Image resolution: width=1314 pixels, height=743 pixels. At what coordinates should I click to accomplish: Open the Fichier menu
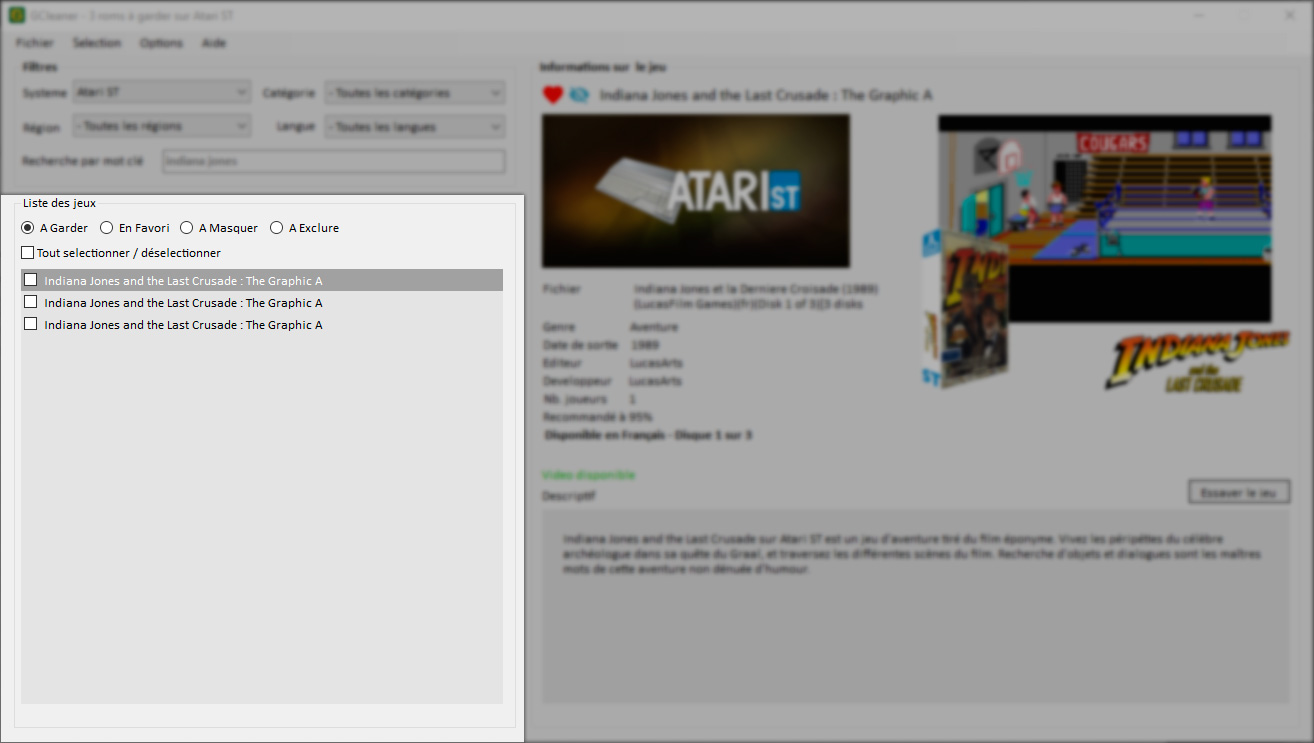click(35, 43)
